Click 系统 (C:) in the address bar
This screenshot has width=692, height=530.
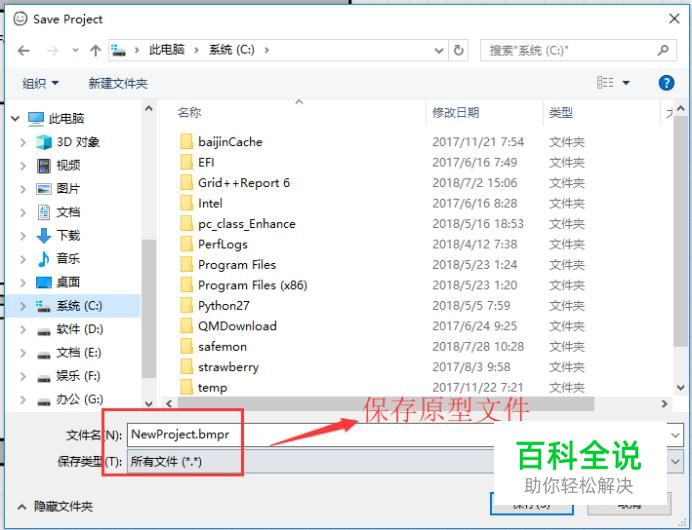[232, 50]
